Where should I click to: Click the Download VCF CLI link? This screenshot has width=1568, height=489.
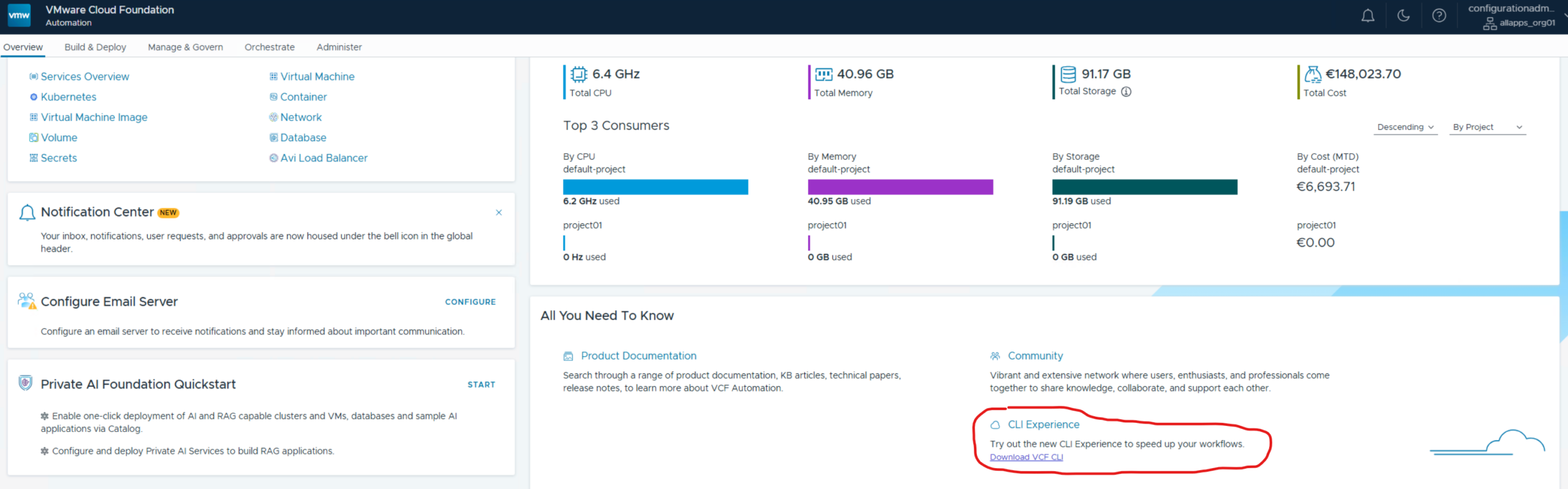(1026, 457)
